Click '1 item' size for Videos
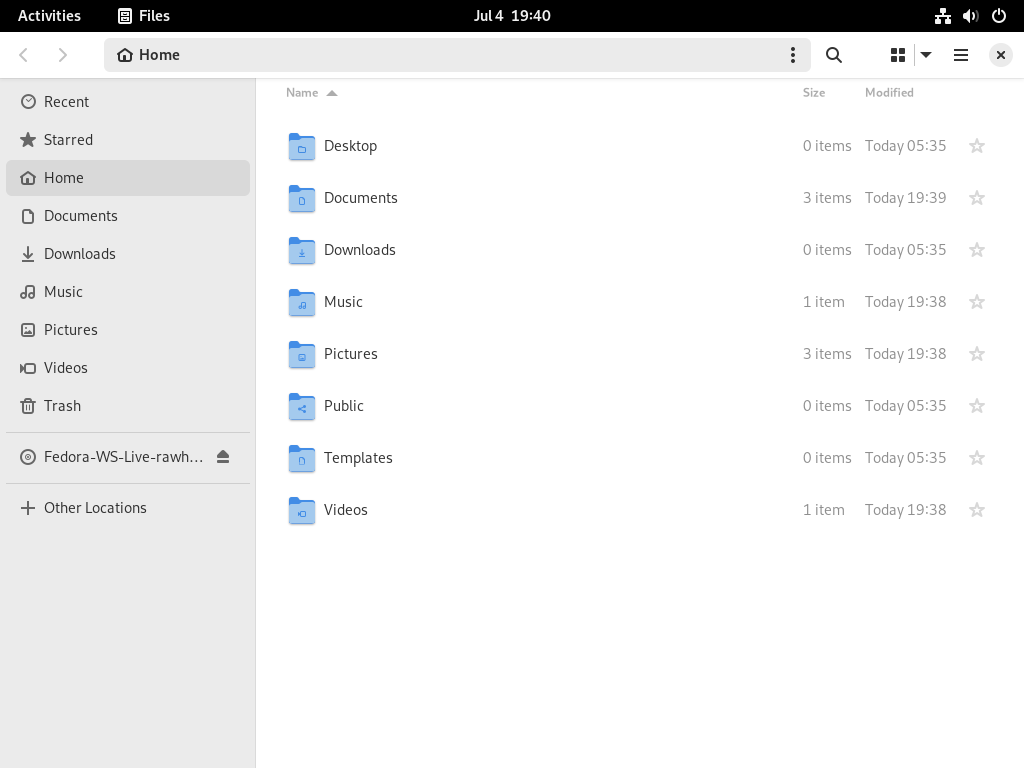 824,509
